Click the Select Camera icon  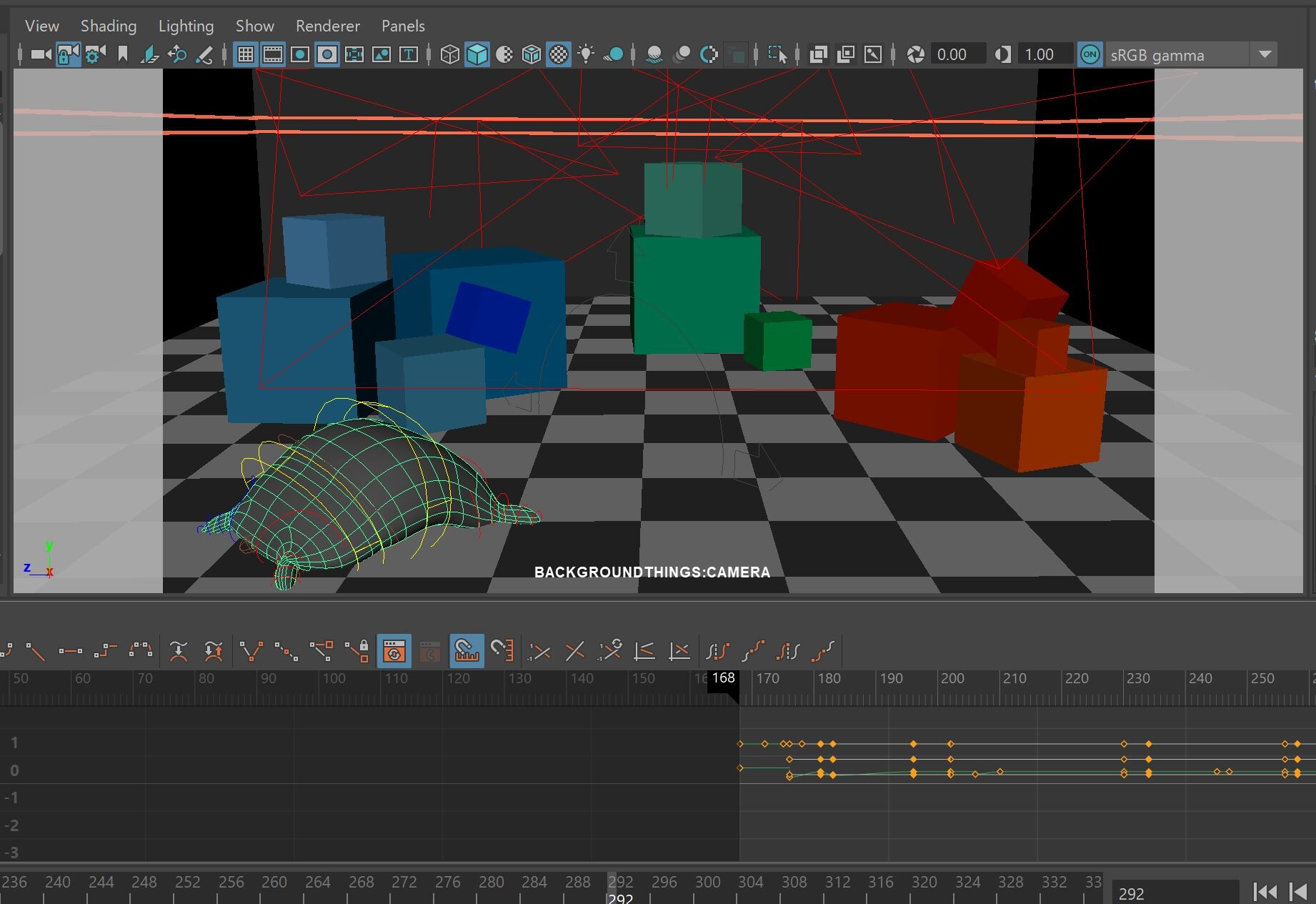[41, 54]
